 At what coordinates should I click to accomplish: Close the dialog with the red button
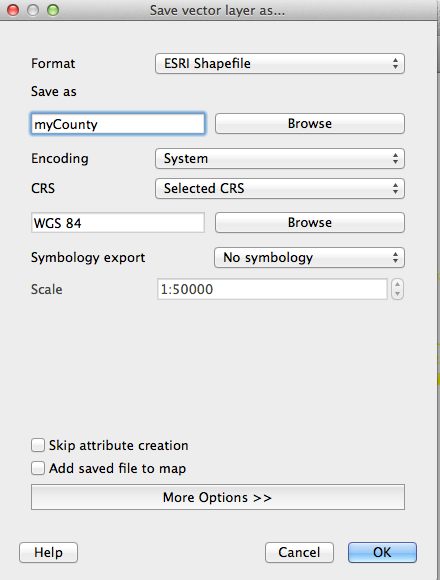pos(13,10)
